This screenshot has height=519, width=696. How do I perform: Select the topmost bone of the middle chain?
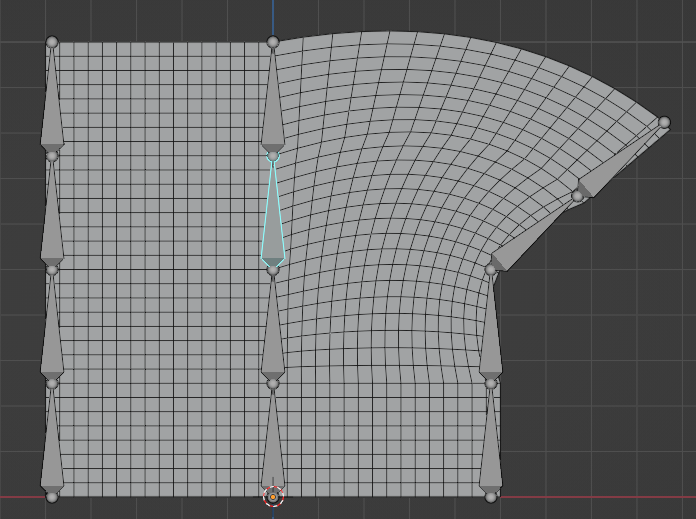coord(273,110)
